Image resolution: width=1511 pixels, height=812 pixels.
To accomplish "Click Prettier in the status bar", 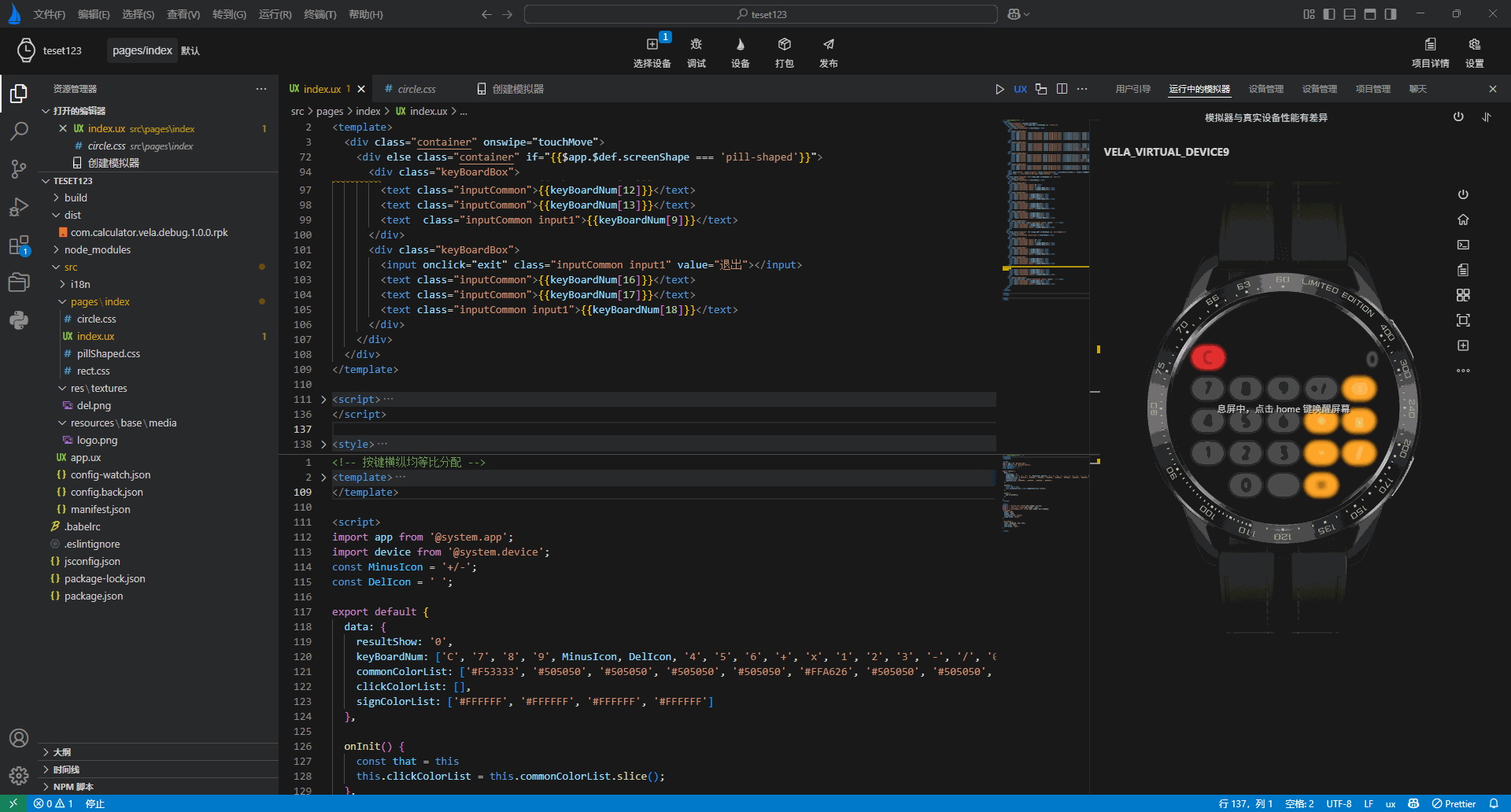I will 1454,803.
